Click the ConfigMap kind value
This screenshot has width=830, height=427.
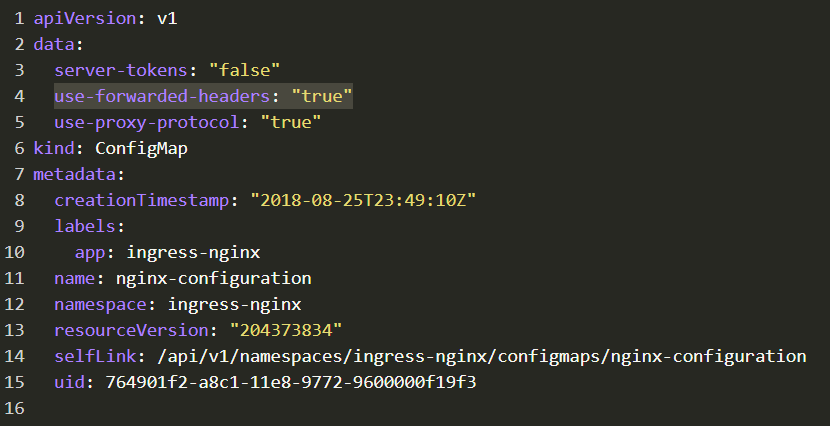(x=141, y=148)
